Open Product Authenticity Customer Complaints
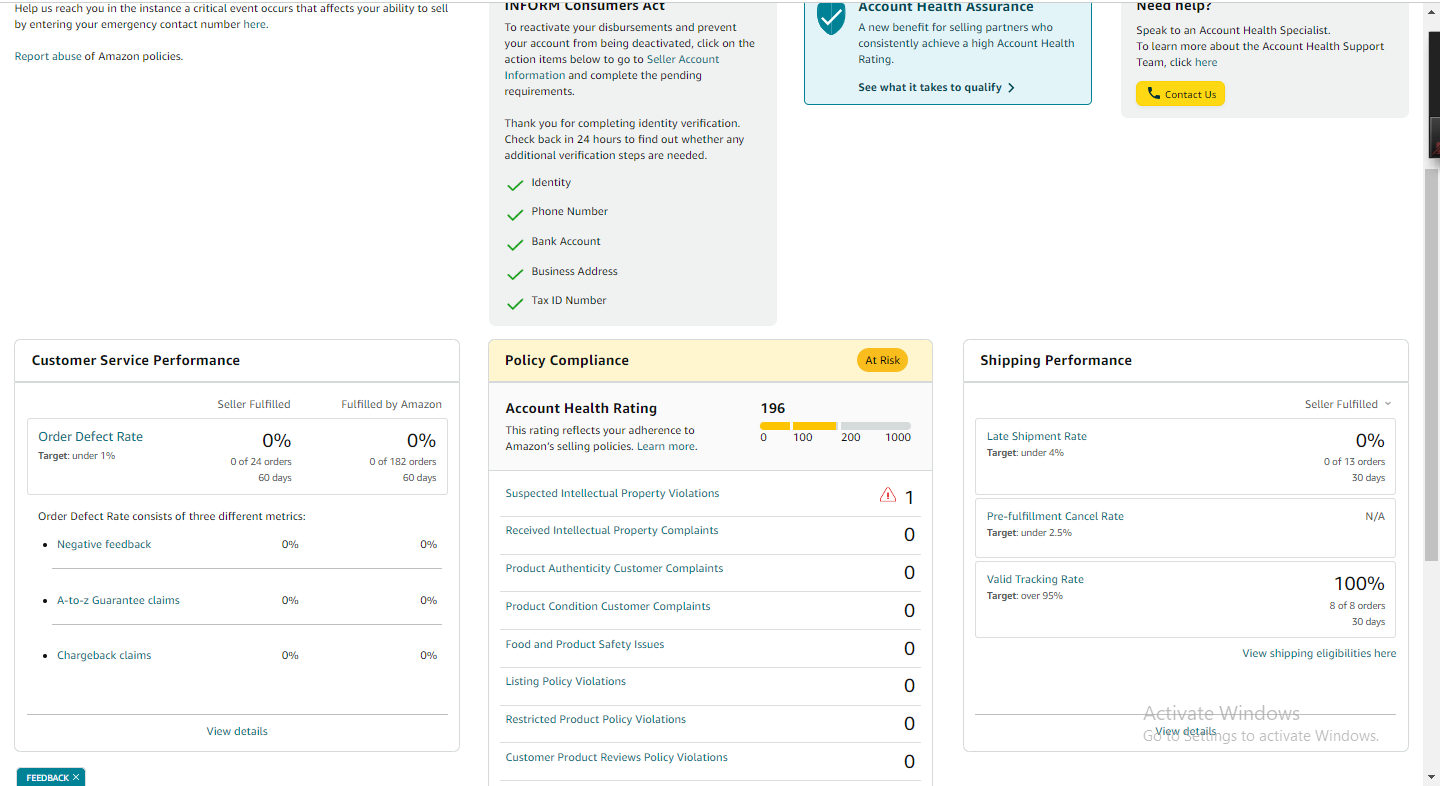 tap(614, 568)
